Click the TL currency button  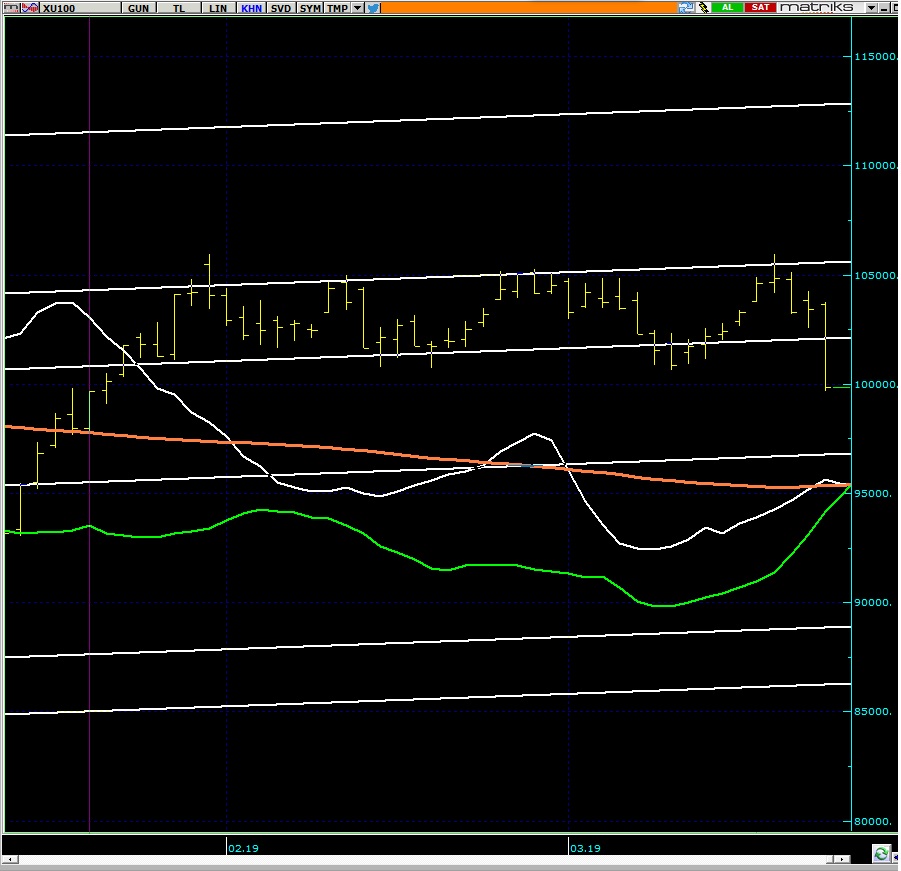click(179, 8)
